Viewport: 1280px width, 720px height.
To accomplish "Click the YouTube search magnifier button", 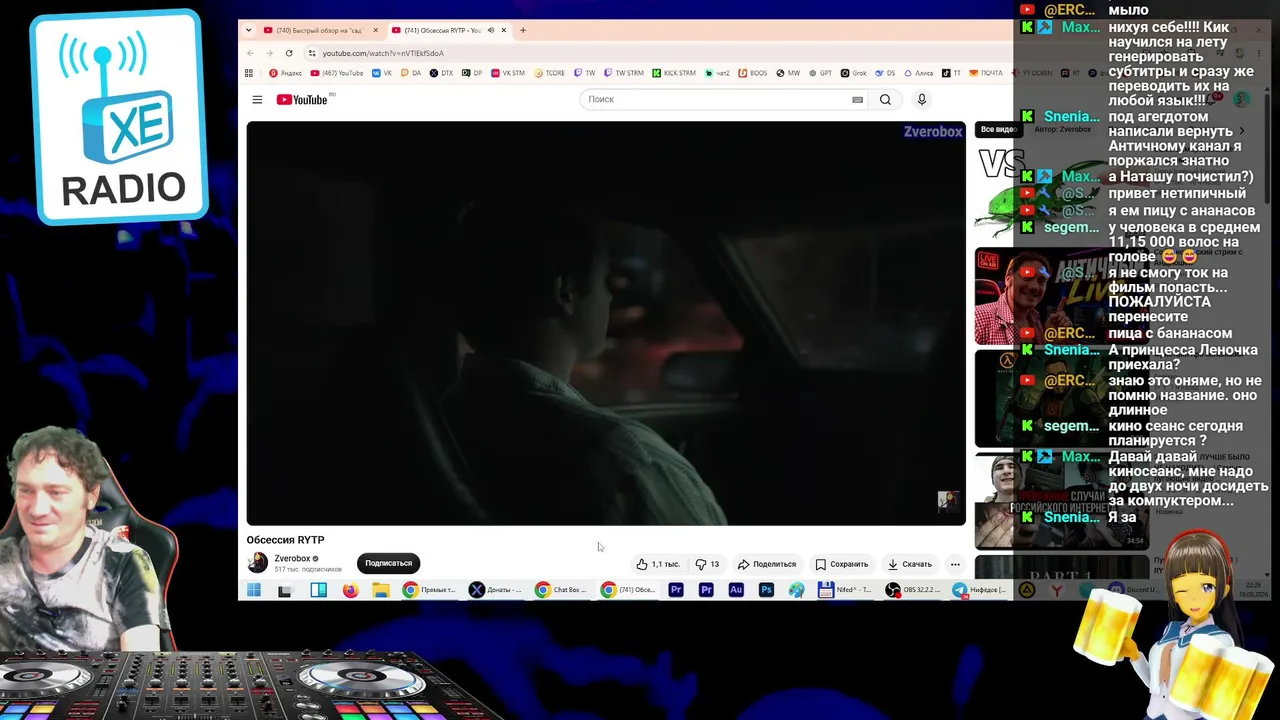I will click(x=885, y=99).
